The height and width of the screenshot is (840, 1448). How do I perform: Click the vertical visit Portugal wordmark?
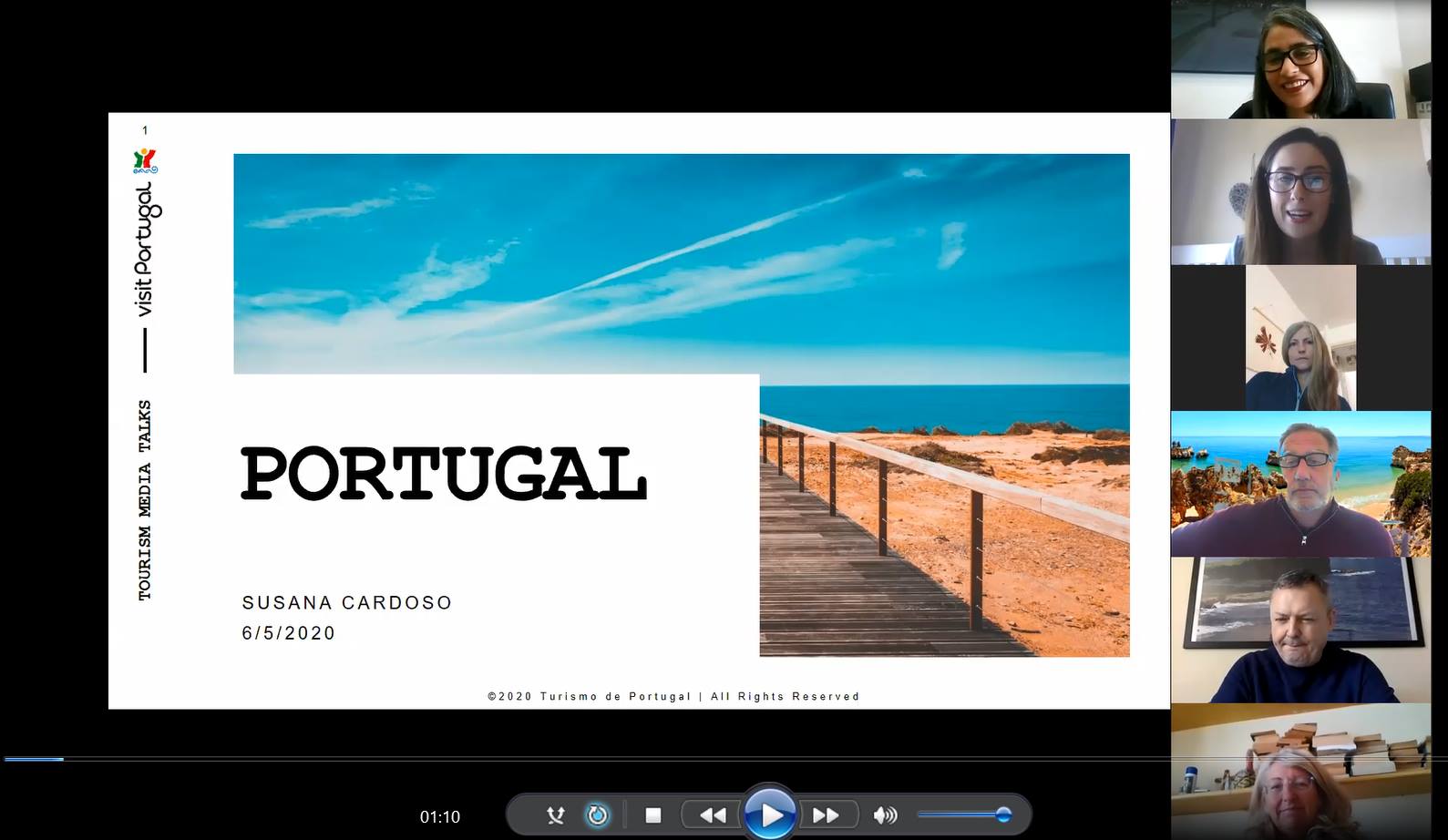pos(146,249)
